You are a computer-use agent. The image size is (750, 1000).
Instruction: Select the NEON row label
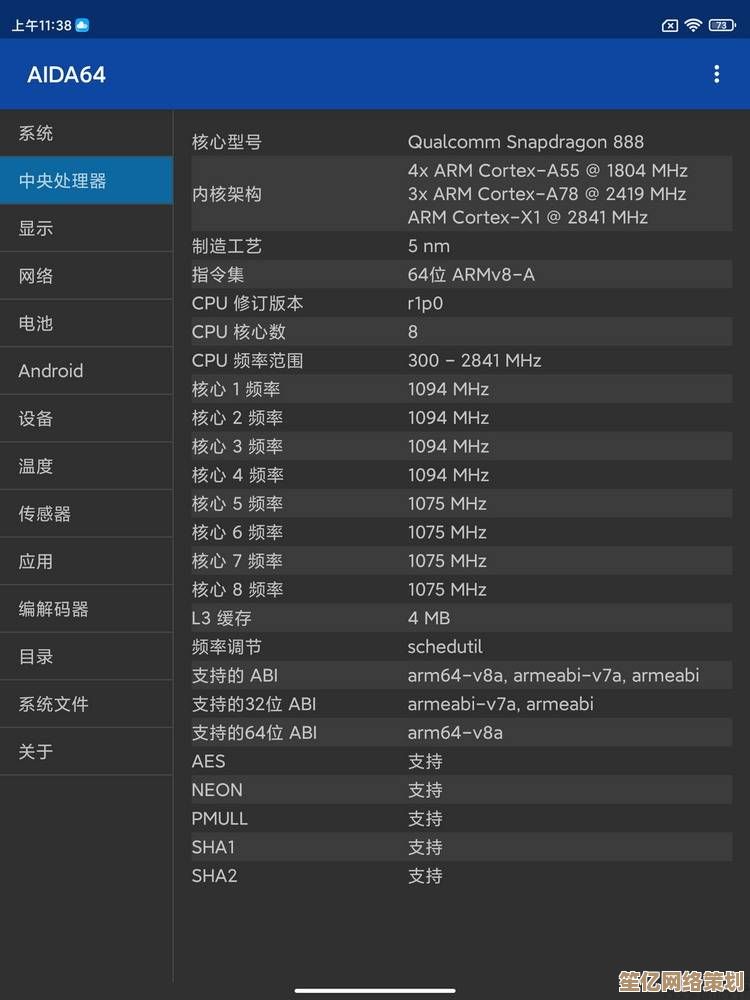(x=217, y=790)
